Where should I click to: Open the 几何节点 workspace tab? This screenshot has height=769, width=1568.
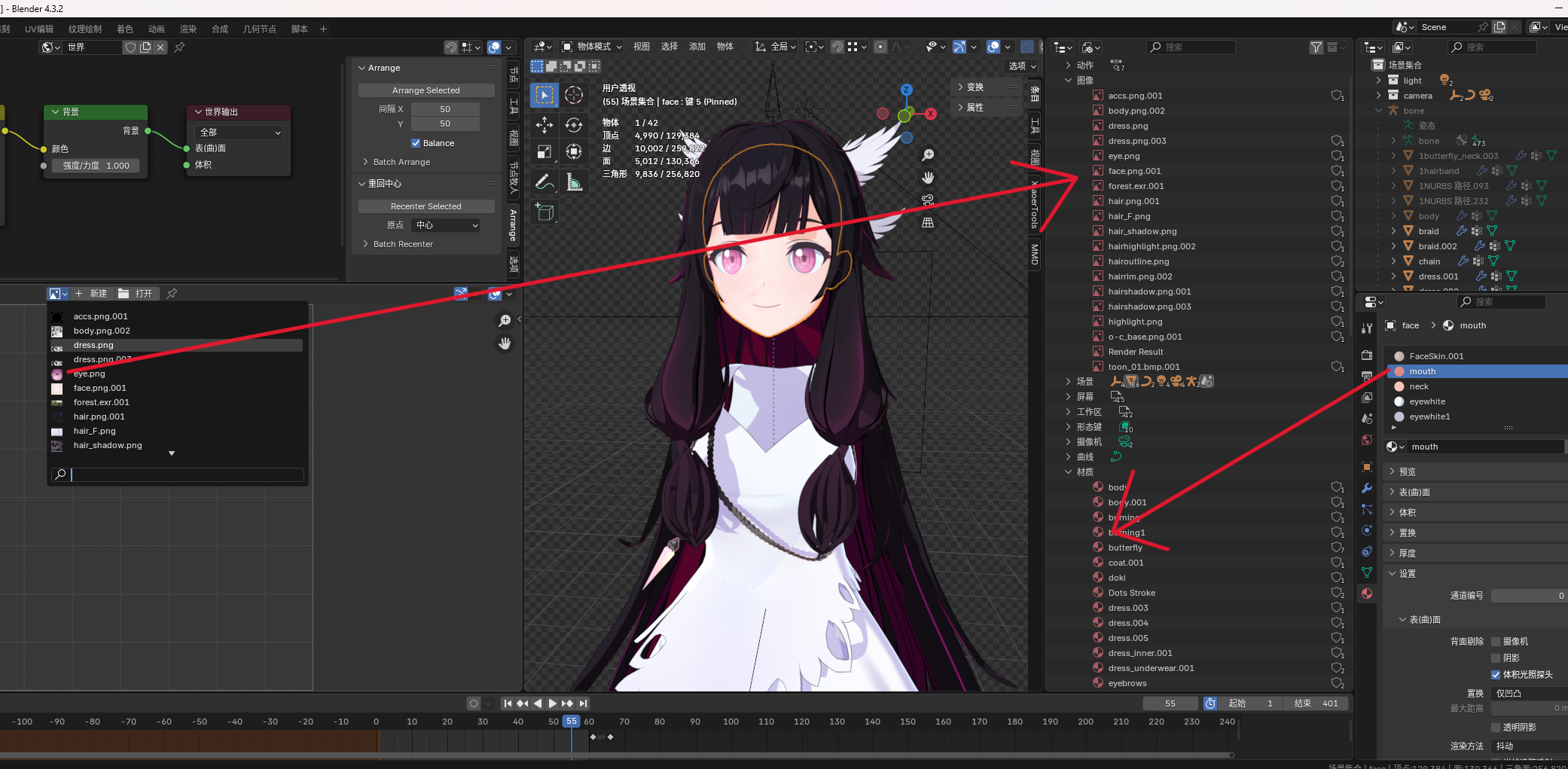point(260,29)
